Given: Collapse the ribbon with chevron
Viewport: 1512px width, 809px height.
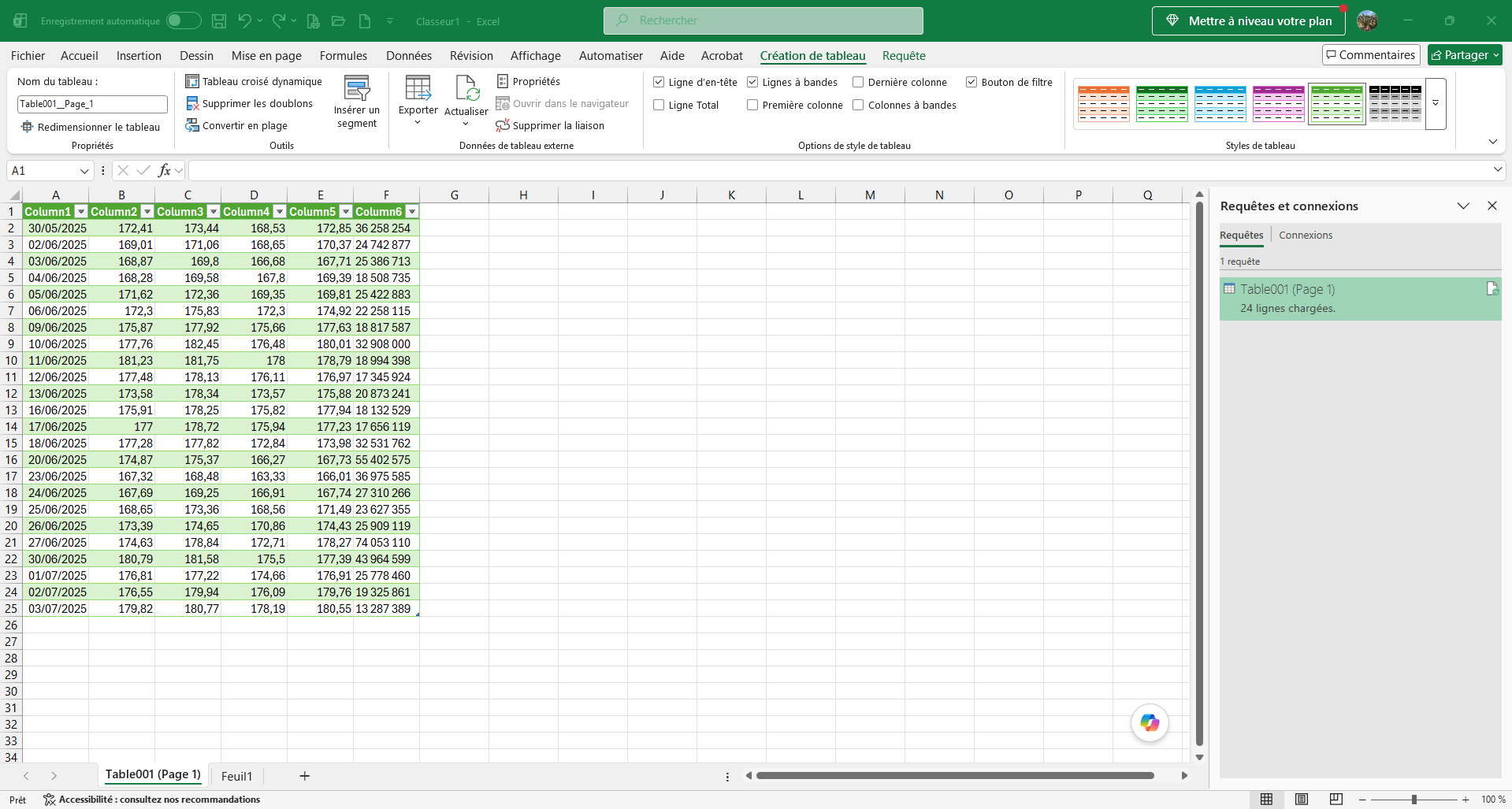Looking at the screenshot, I should pyautogui.click(x=1492, y=142).
